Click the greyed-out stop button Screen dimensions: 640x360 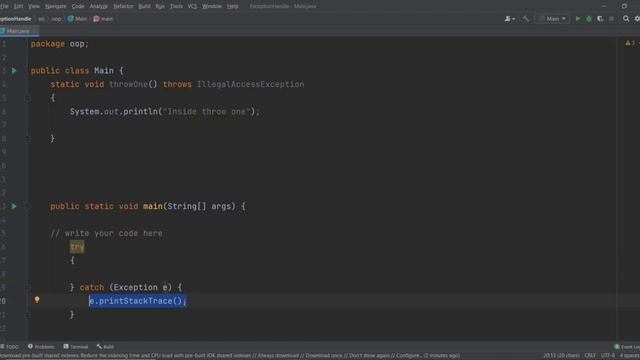pos(611,19)
